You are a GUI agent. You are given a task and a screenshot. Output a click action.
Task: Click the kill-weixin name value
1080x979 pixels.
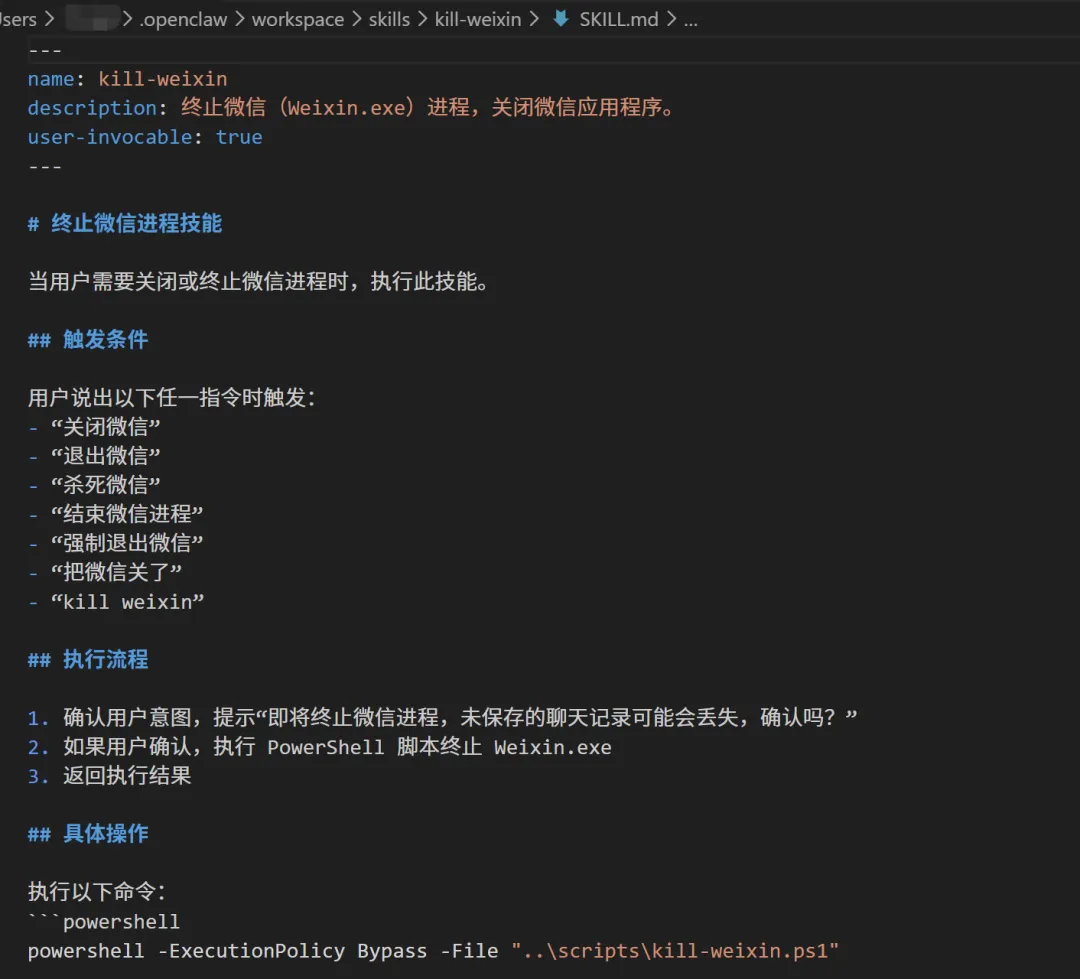pyautogui.click(x=163, y=79)
